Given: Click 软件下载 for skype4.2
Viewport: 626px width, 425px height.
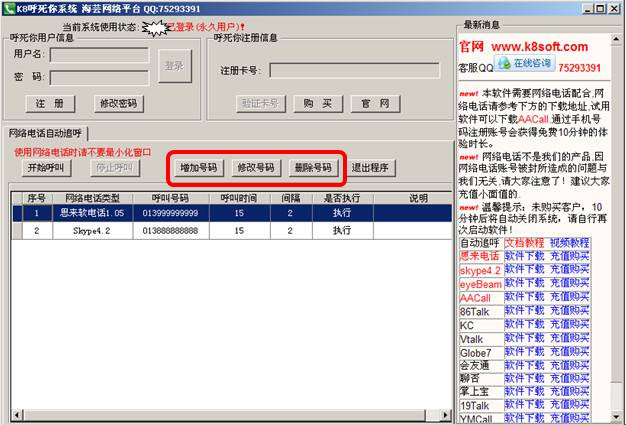Looking at the screenshot, I should [x=524, y=269].
